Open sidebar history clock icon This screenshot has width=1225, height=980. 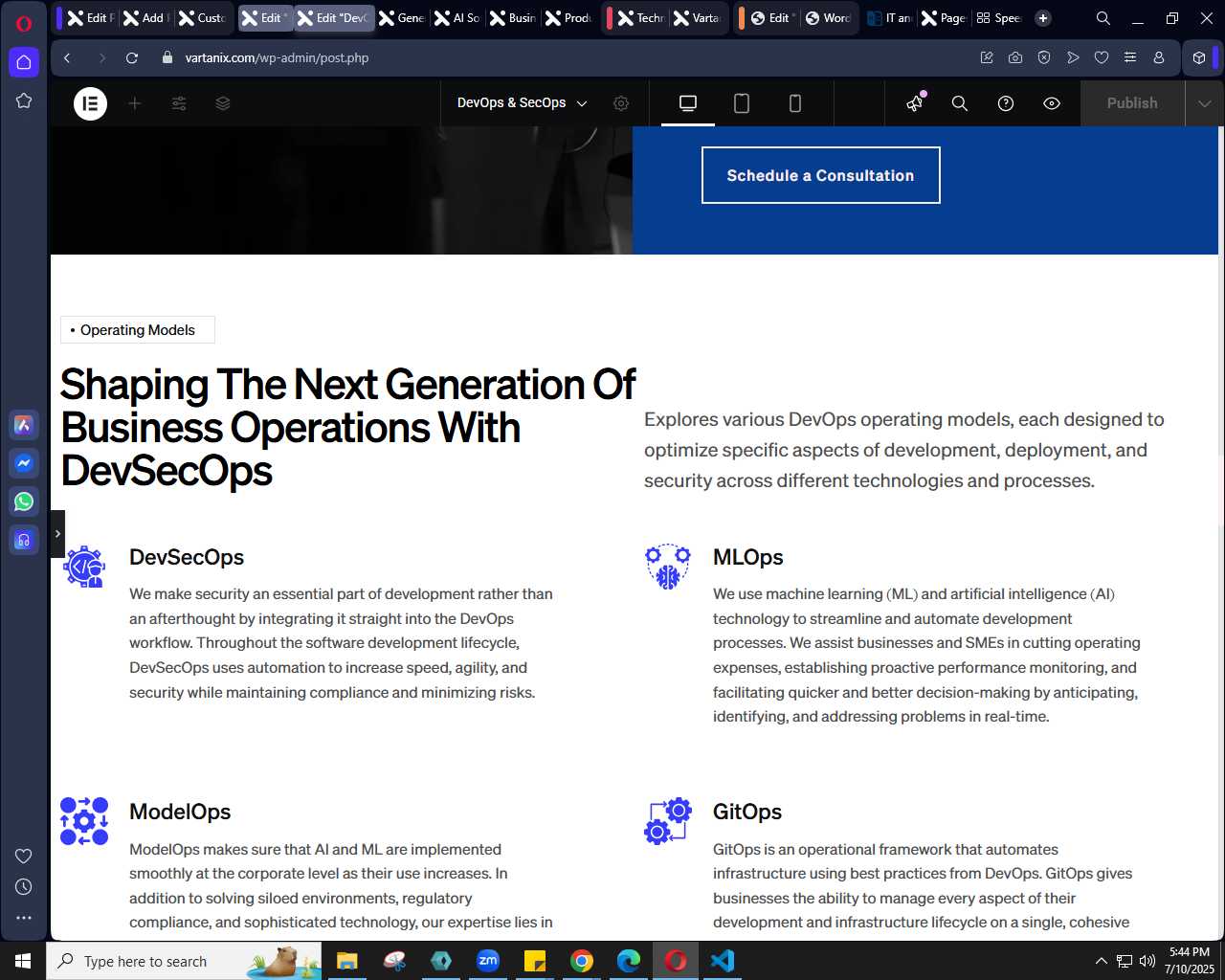click(x=24, y=887)
